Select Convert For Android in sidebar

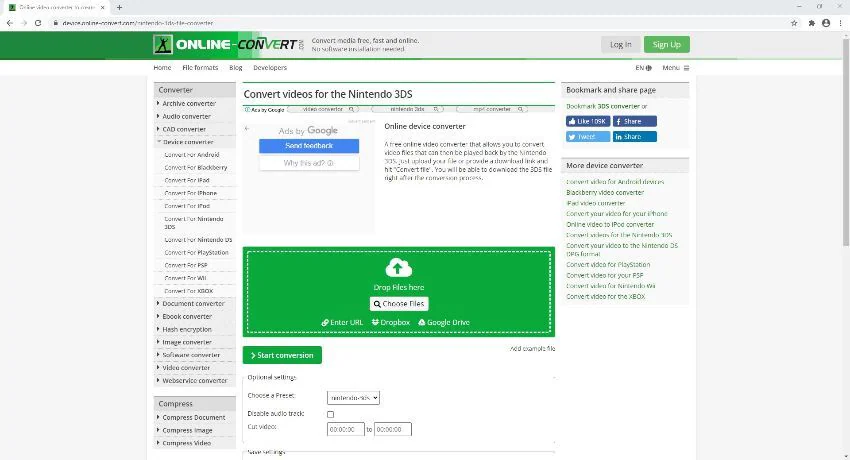[192, 155]
